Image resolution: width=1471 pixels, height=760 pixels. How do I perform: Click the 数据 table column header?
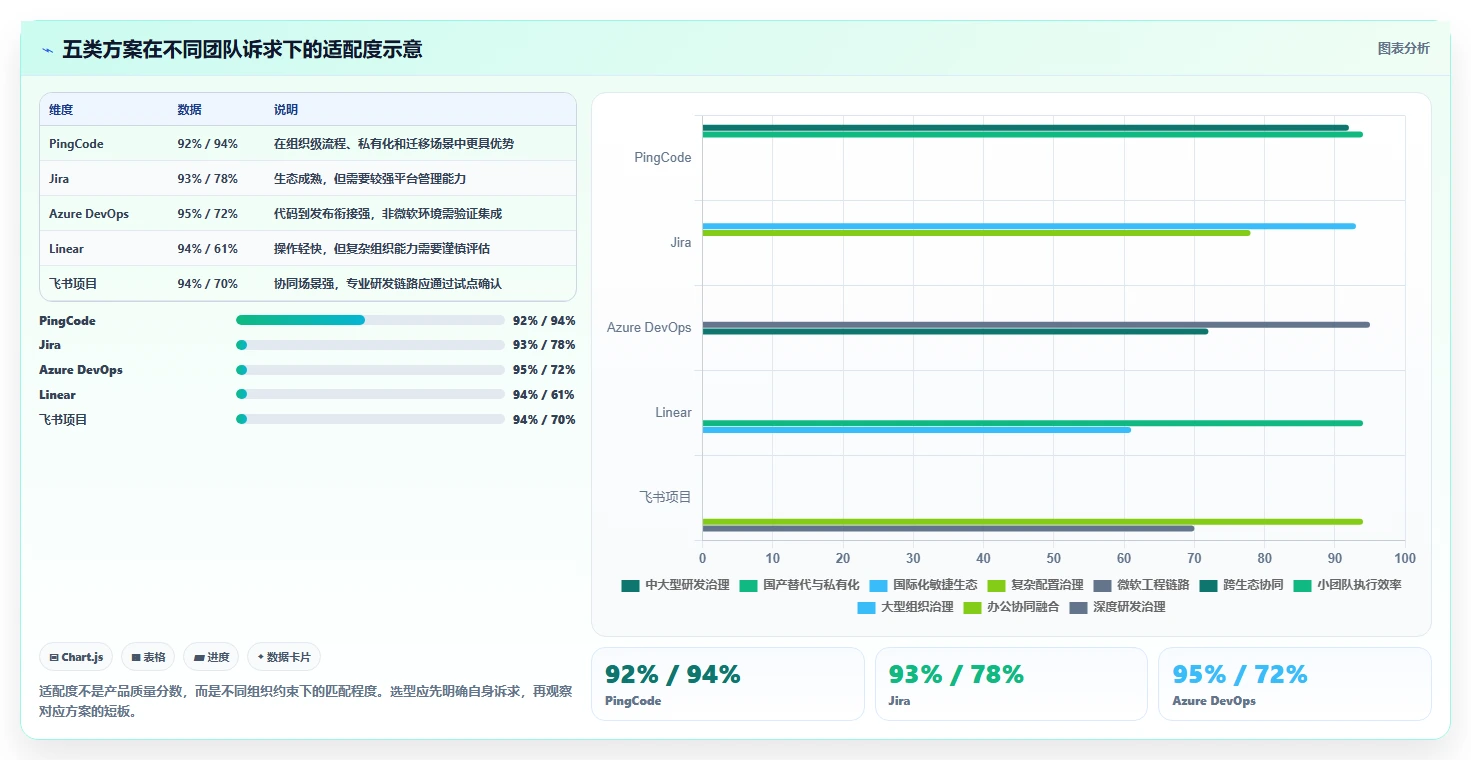pyautogui.click(x=189, y=110)
